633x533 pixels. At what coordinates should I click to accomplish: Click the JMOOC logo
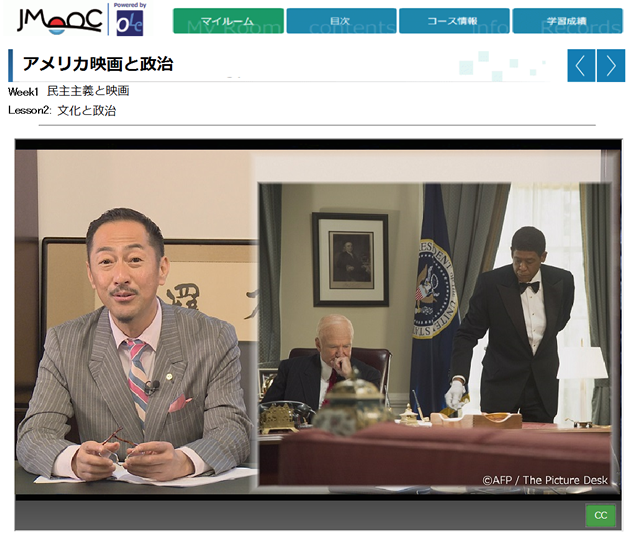pyautogui.click(x=59, y=21)
